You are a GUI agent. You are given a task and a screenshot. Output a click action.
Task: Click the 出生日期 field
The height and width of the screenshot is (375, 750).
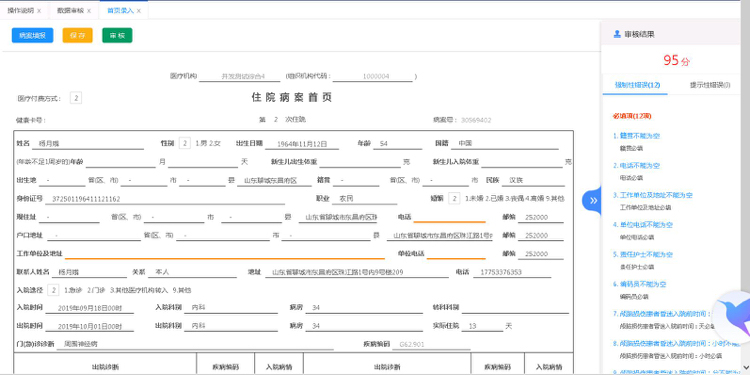pos(302,143)
